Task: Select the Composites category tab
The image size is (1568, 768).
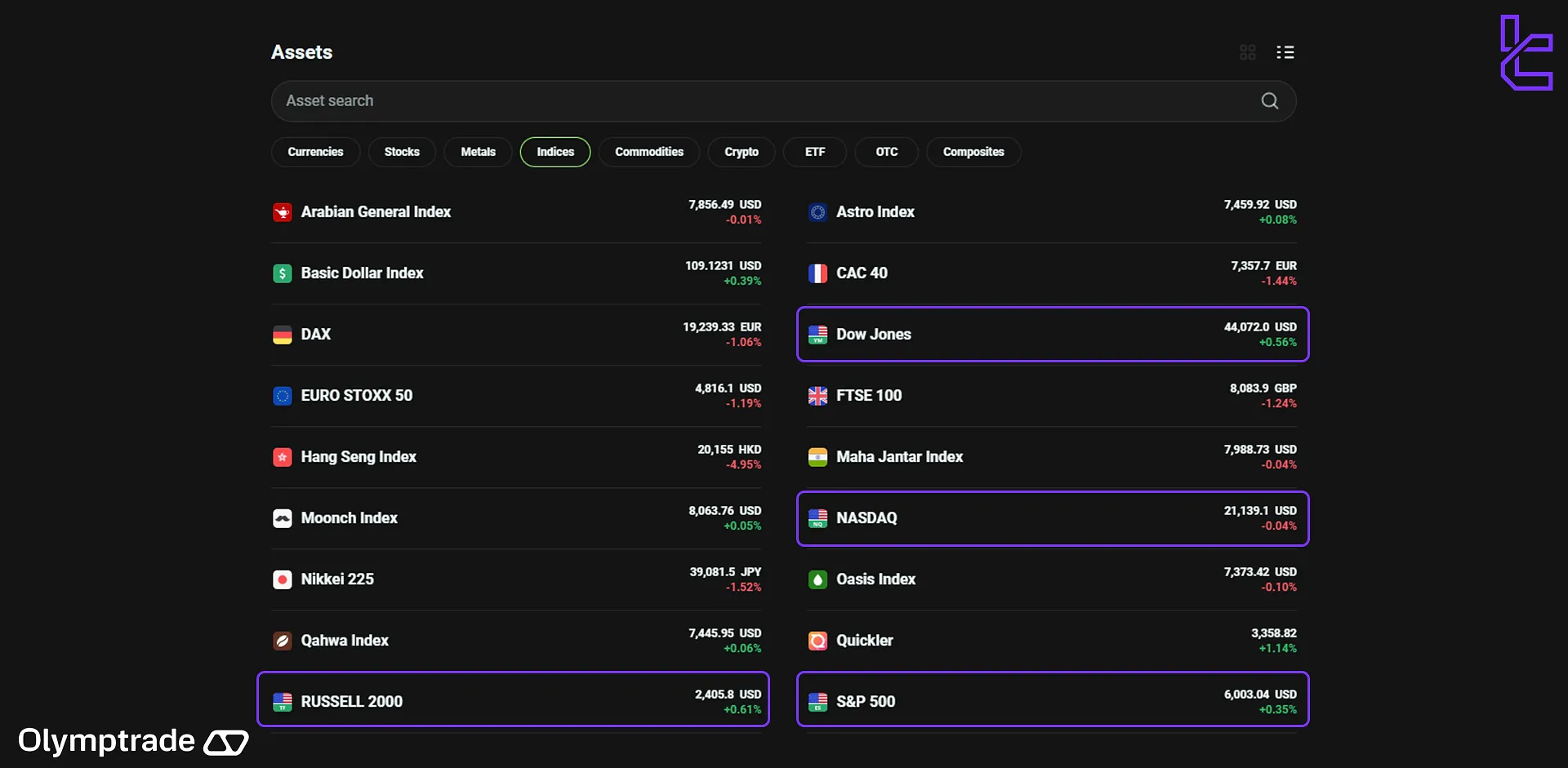Action: tap(973, 152)
